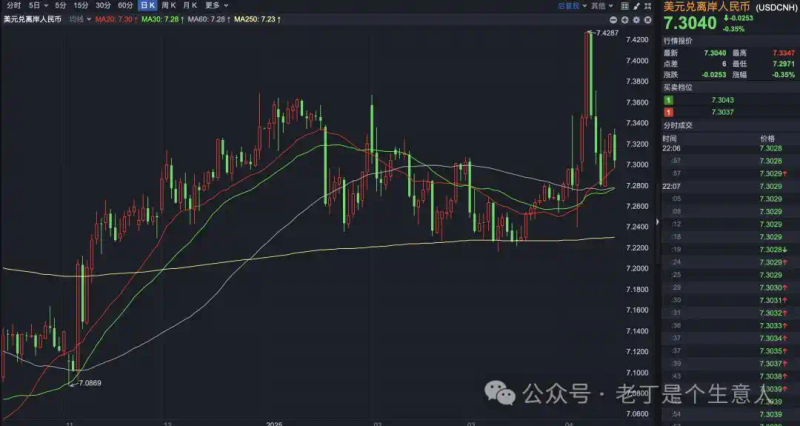Select the drawing brush tool icon
Screen dimensions: 800x426
click(x=636, y=6)
